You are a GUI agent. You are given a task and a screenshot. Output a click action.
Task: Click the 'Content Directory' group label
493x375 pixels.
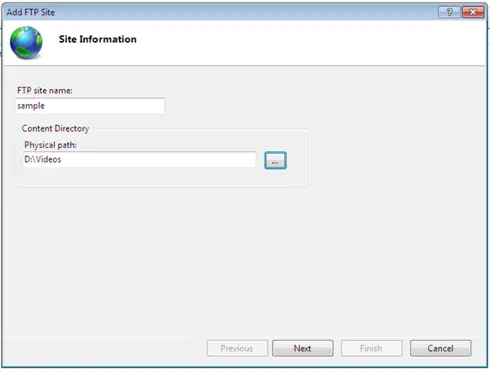coord(55,129)
